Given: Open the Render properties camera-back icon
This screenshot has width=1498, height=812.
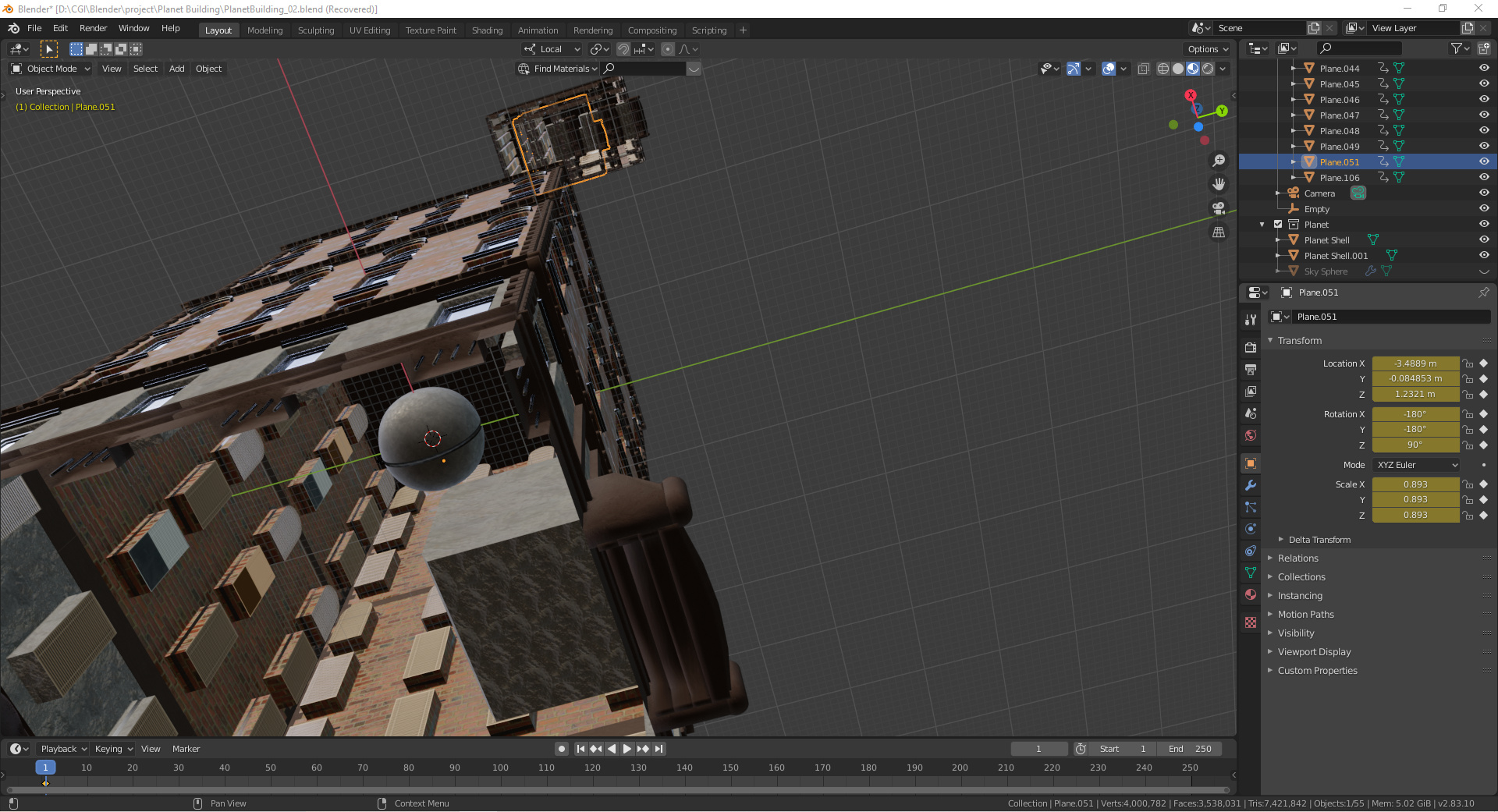Looking at the screenshot, I should pos(1251,348).
